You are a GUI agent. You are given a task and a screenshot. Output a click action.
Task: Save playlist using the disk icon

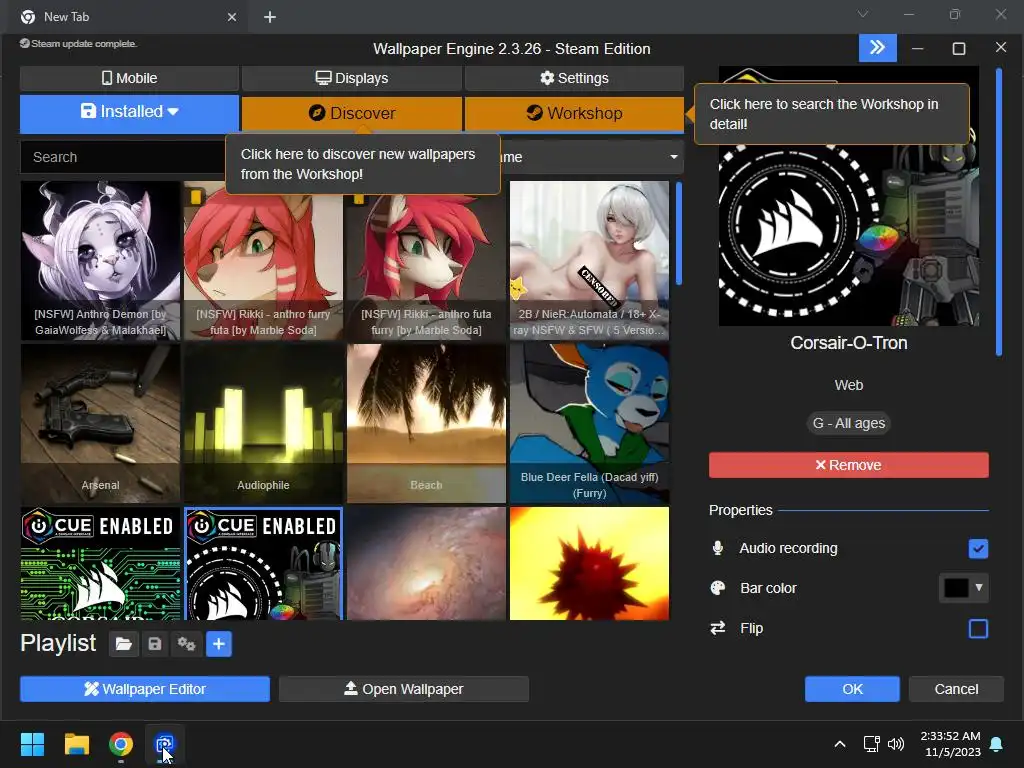155,645
